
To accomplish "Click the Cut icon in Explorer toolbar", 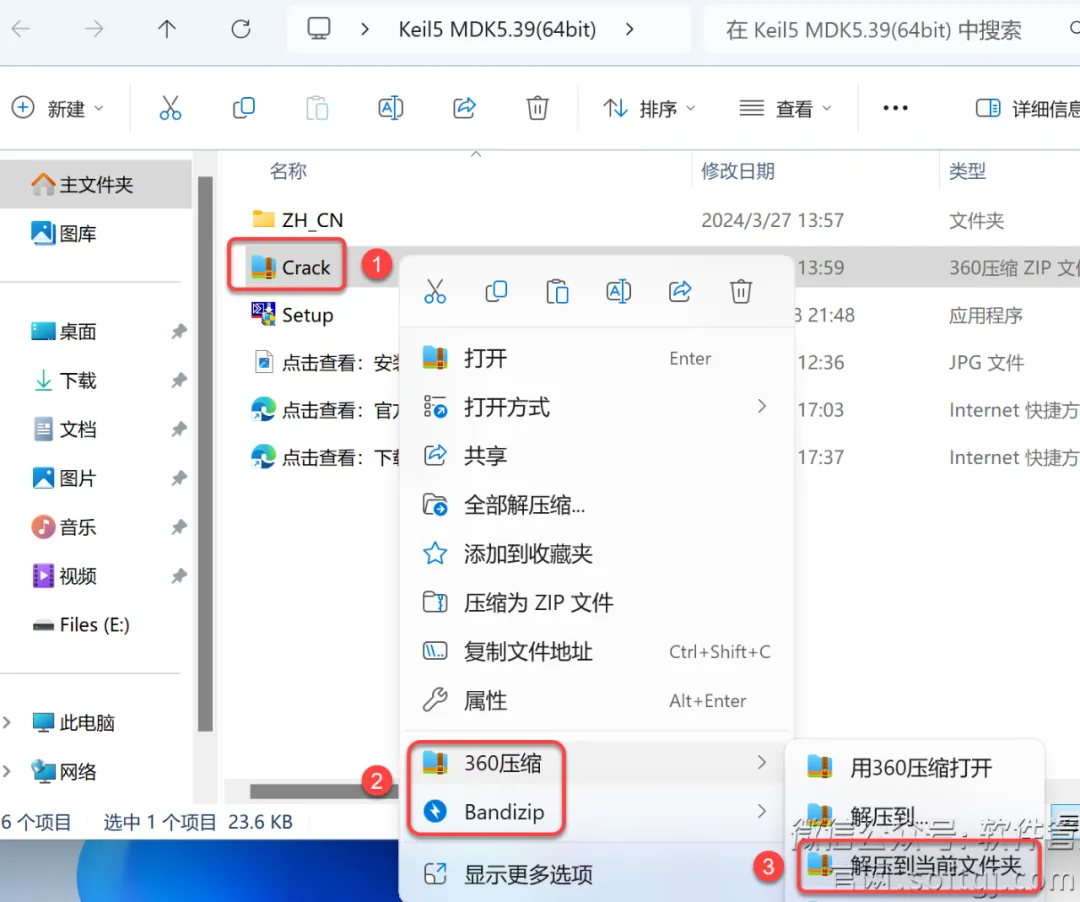I will pyautogui.click(x=170, y=108).
